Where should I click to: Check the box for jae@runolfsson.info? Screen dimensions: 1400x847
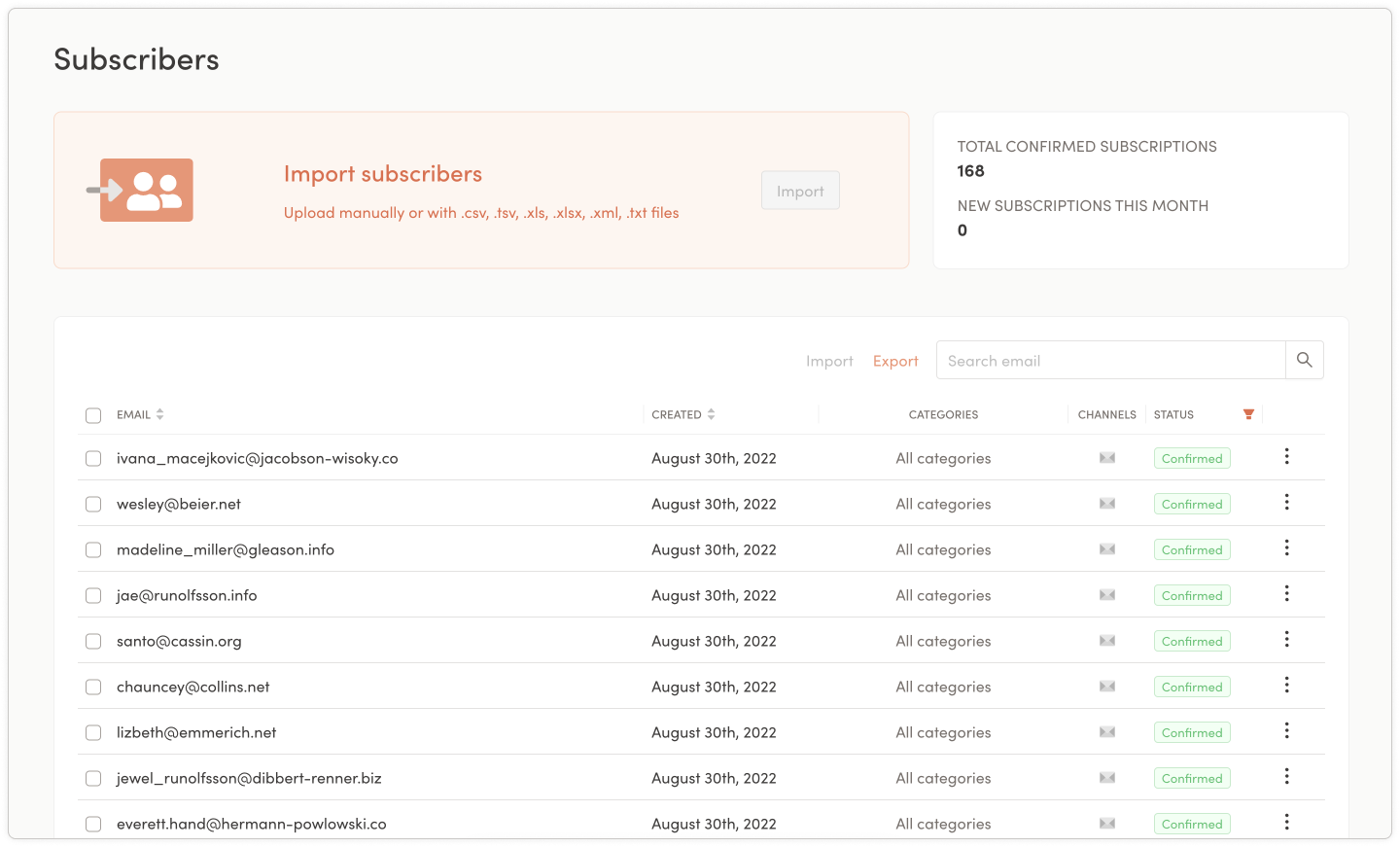(x=93, y=595)
